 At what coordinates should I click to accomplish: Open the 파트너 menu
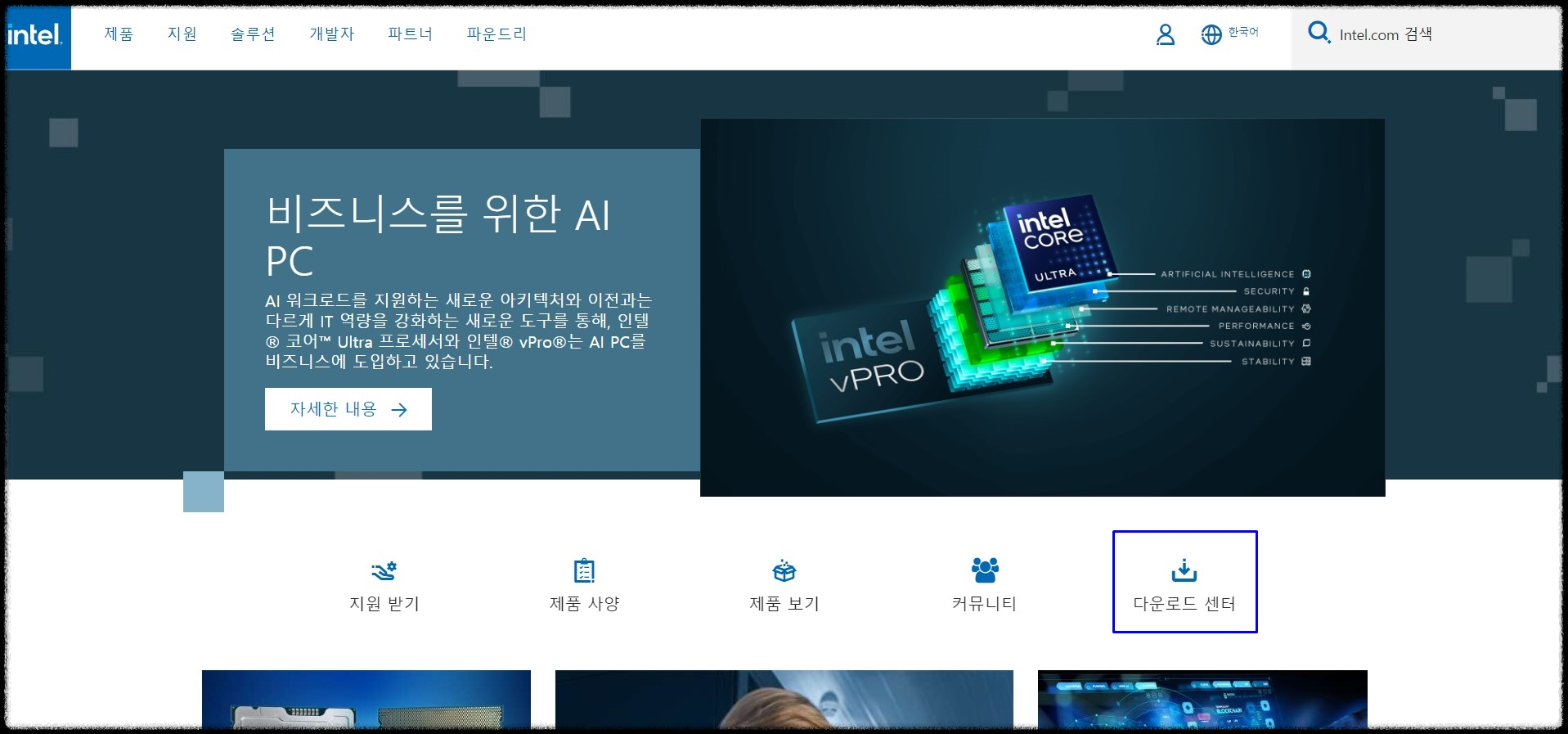pos(410,34)
